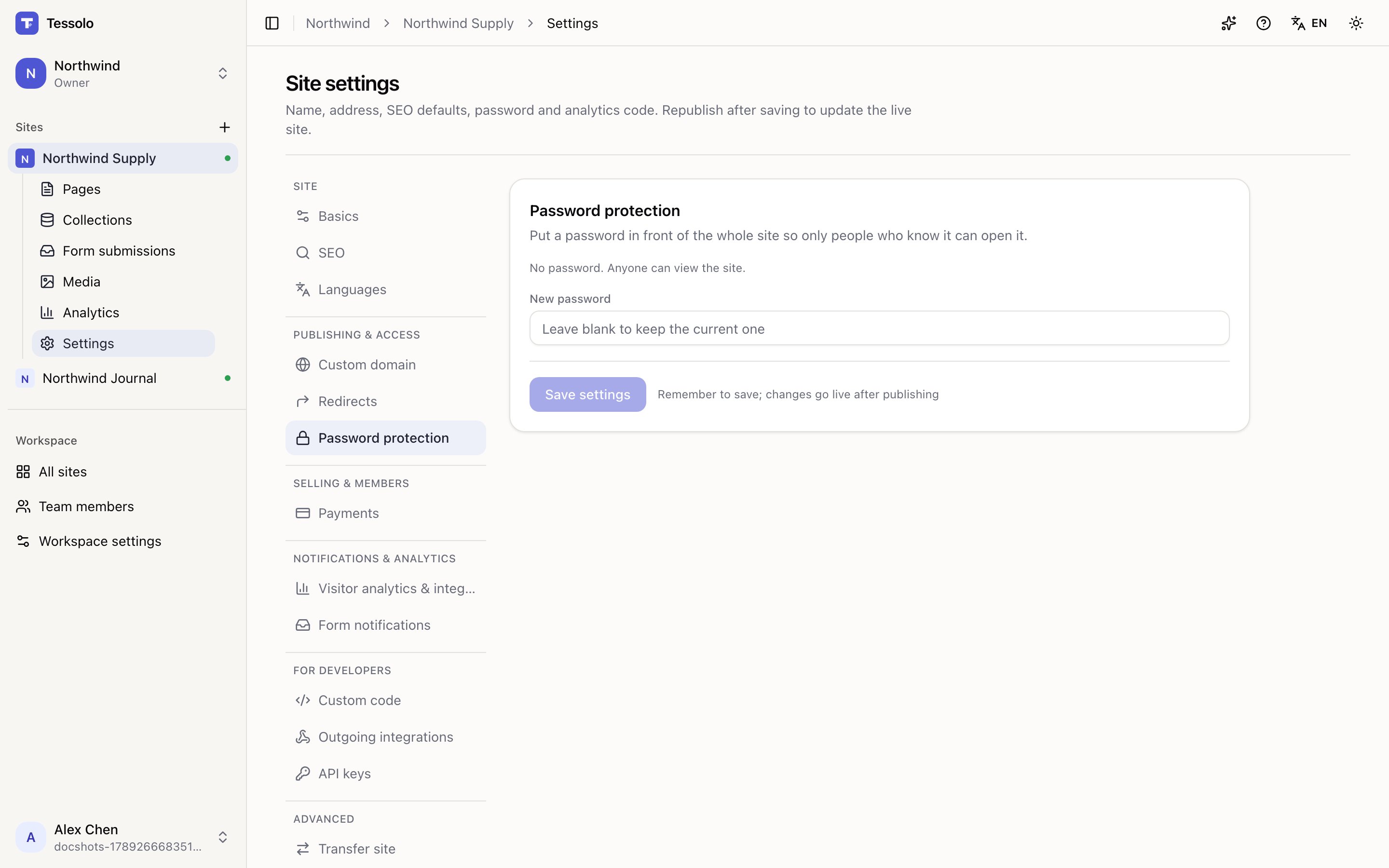Open Form notifications settings
The width and height of the screenshot is (1389, 868).
[x=386, y=625]
